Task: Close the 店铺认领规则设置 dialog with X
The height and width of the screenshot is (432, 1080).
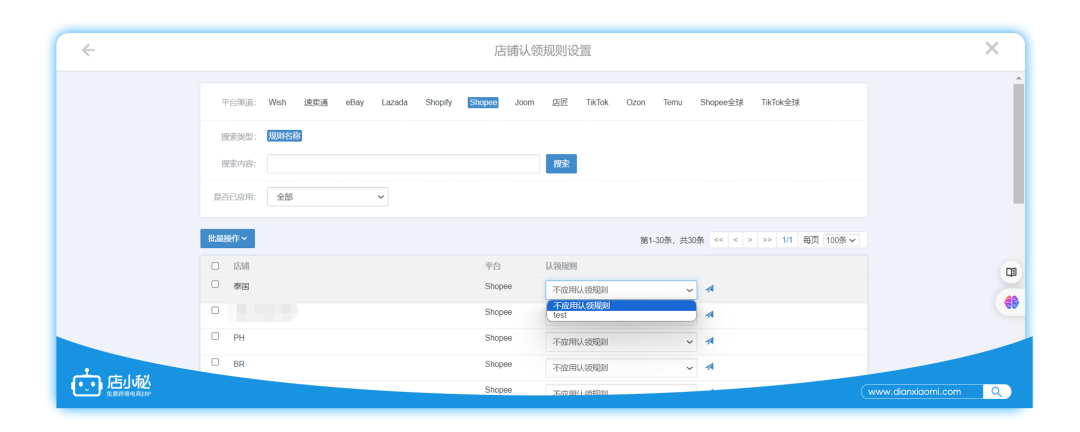Action: click(x=991, y=49)
